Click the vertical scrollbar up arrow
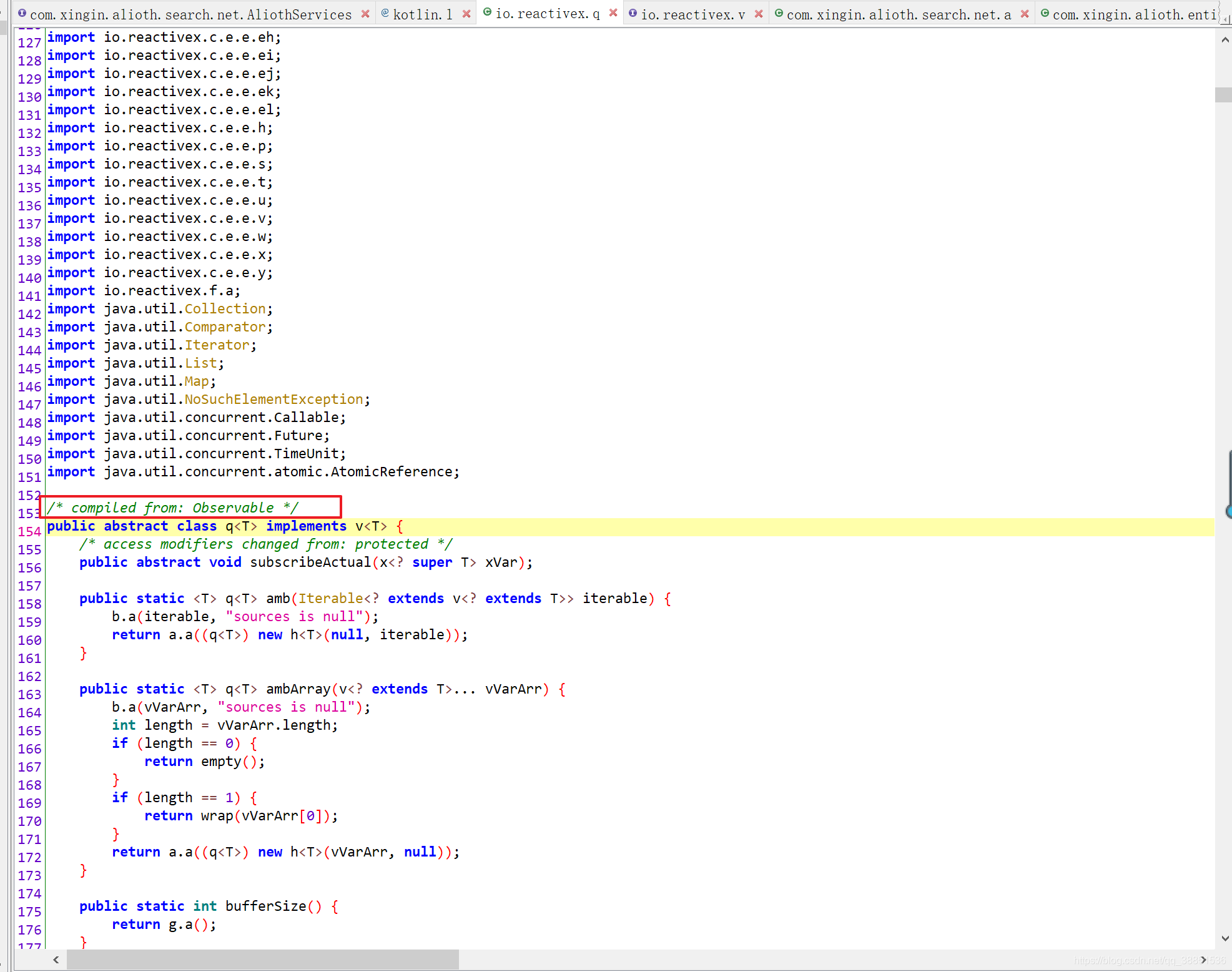This screenshot has width=1232, height=972. tap(1225, 40)
